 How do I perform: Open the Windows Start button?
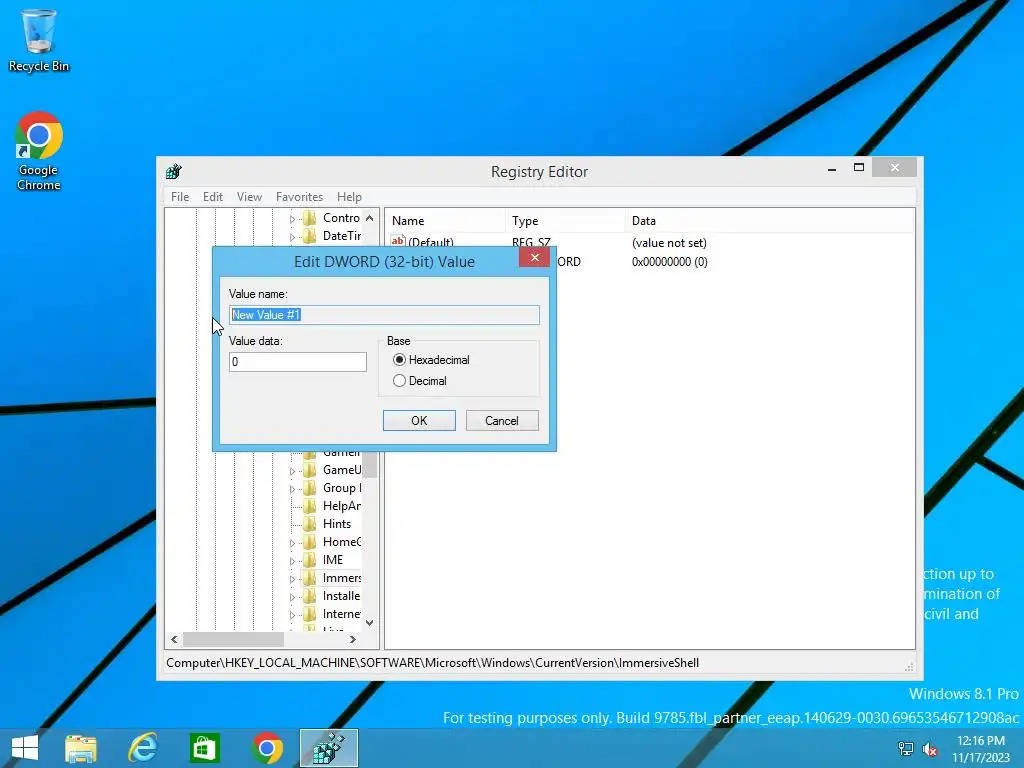(25, 748)
